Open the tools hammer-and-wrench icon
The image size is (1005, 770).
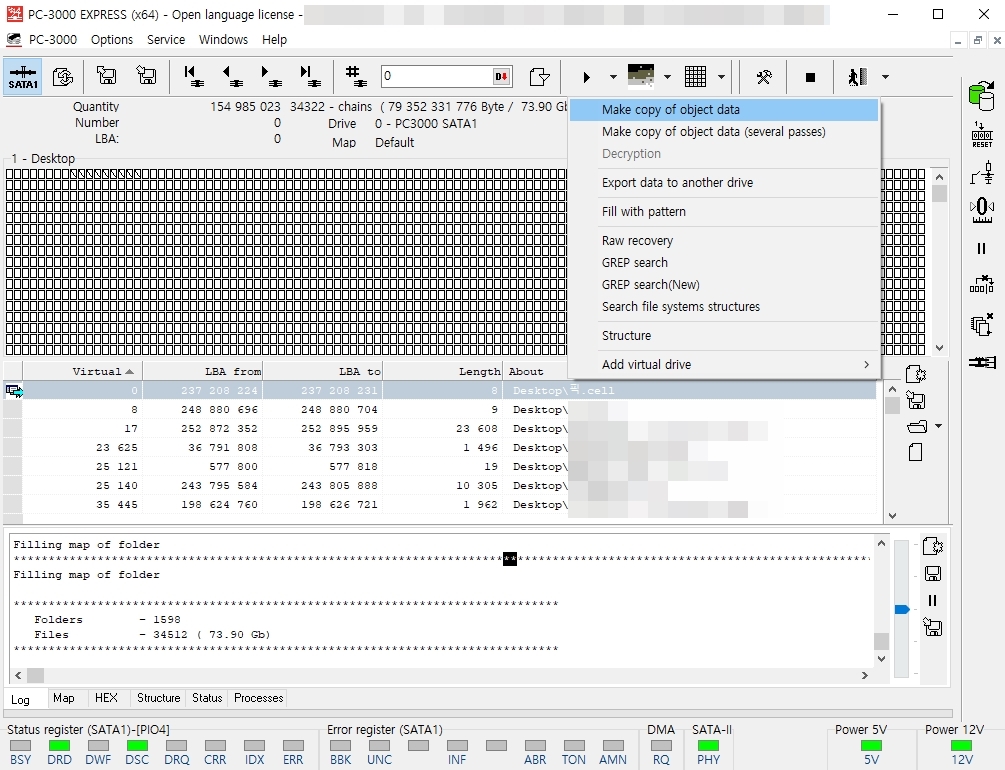point(763,78)
